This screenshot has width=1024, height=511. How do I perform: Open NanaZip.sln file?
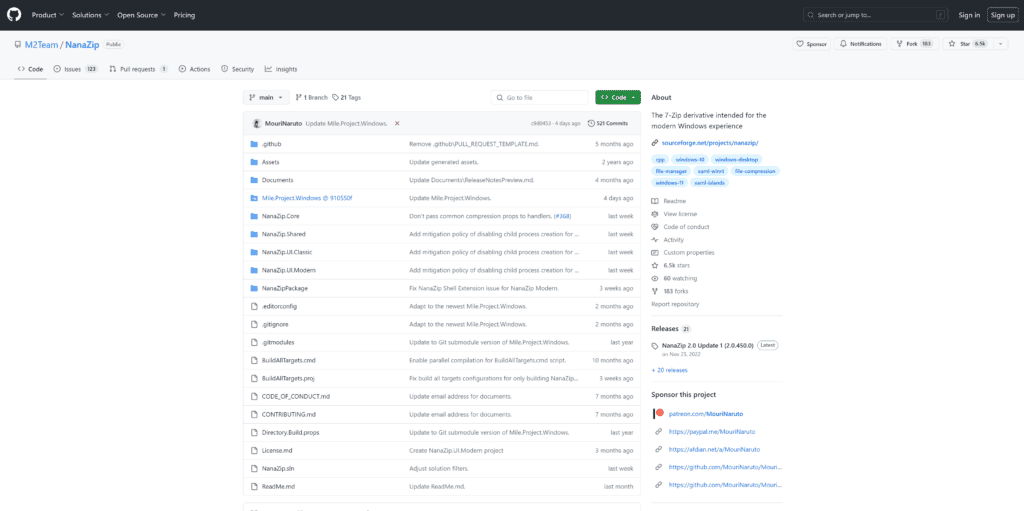coord(278,469)
